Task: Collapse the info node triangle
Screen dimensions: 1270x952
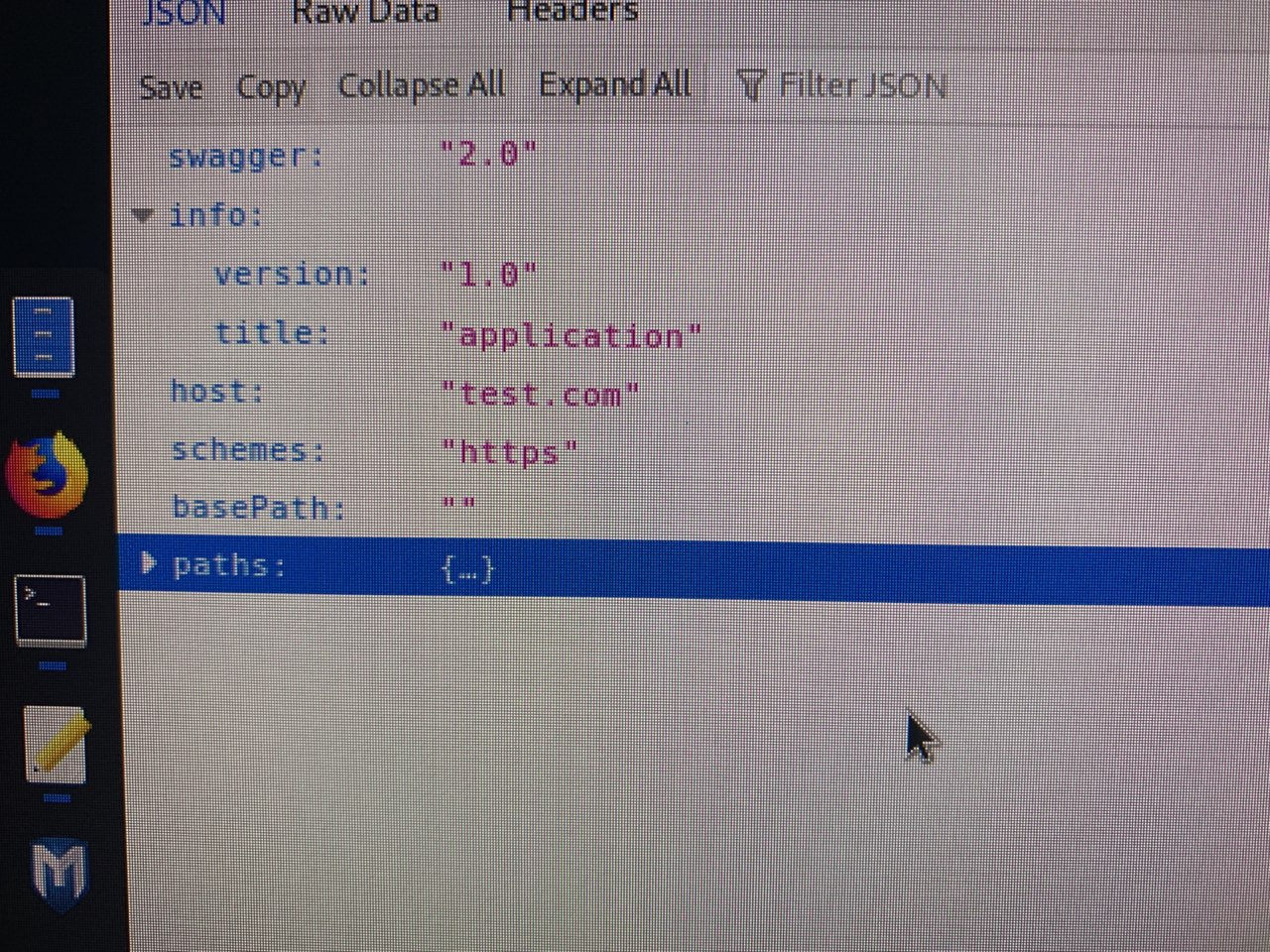Action: pos(144,214)
